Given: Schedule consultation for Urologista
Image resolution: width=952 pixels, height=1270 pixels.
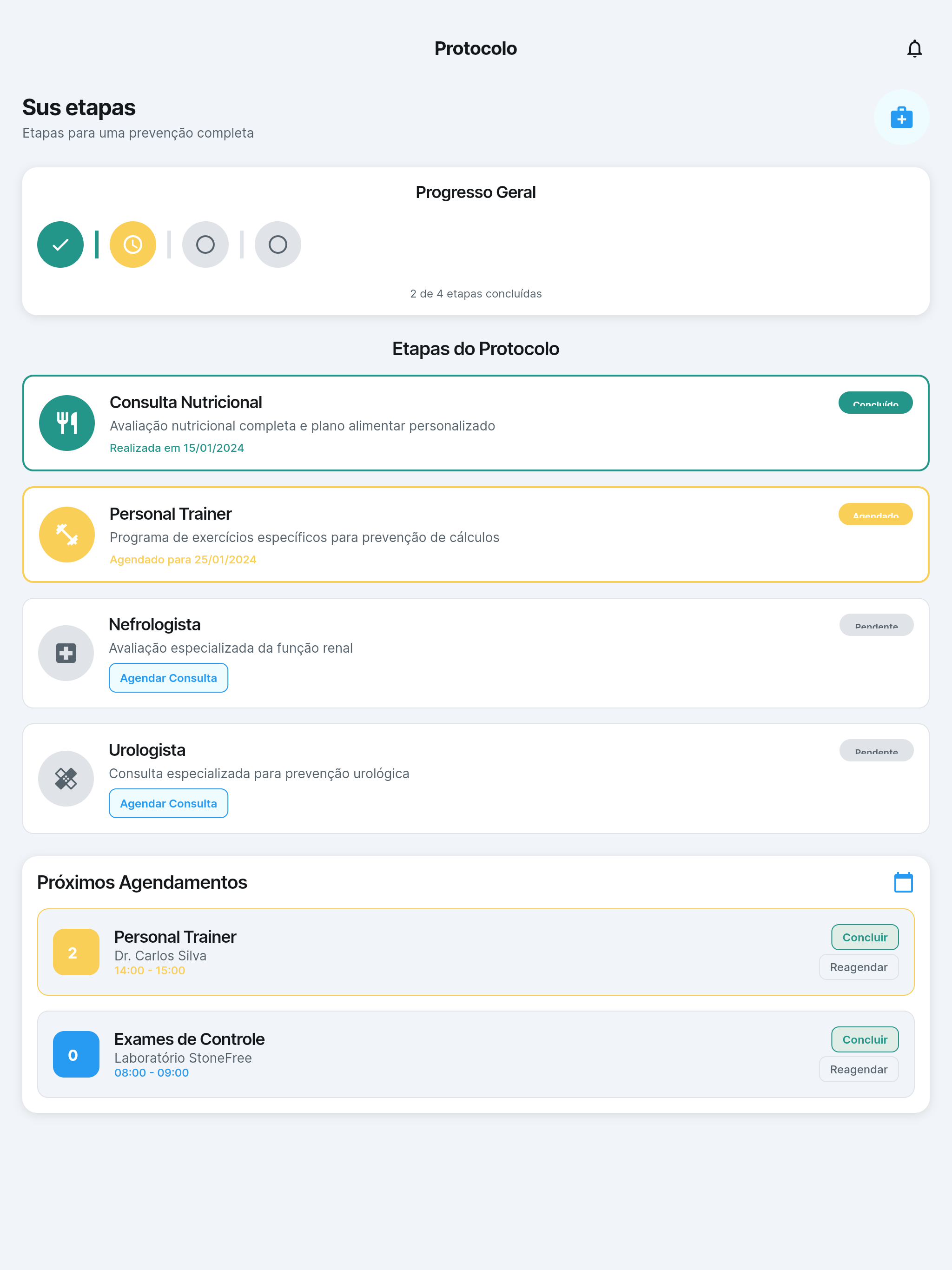Looking at the screenshot, I should click(168, 803).
